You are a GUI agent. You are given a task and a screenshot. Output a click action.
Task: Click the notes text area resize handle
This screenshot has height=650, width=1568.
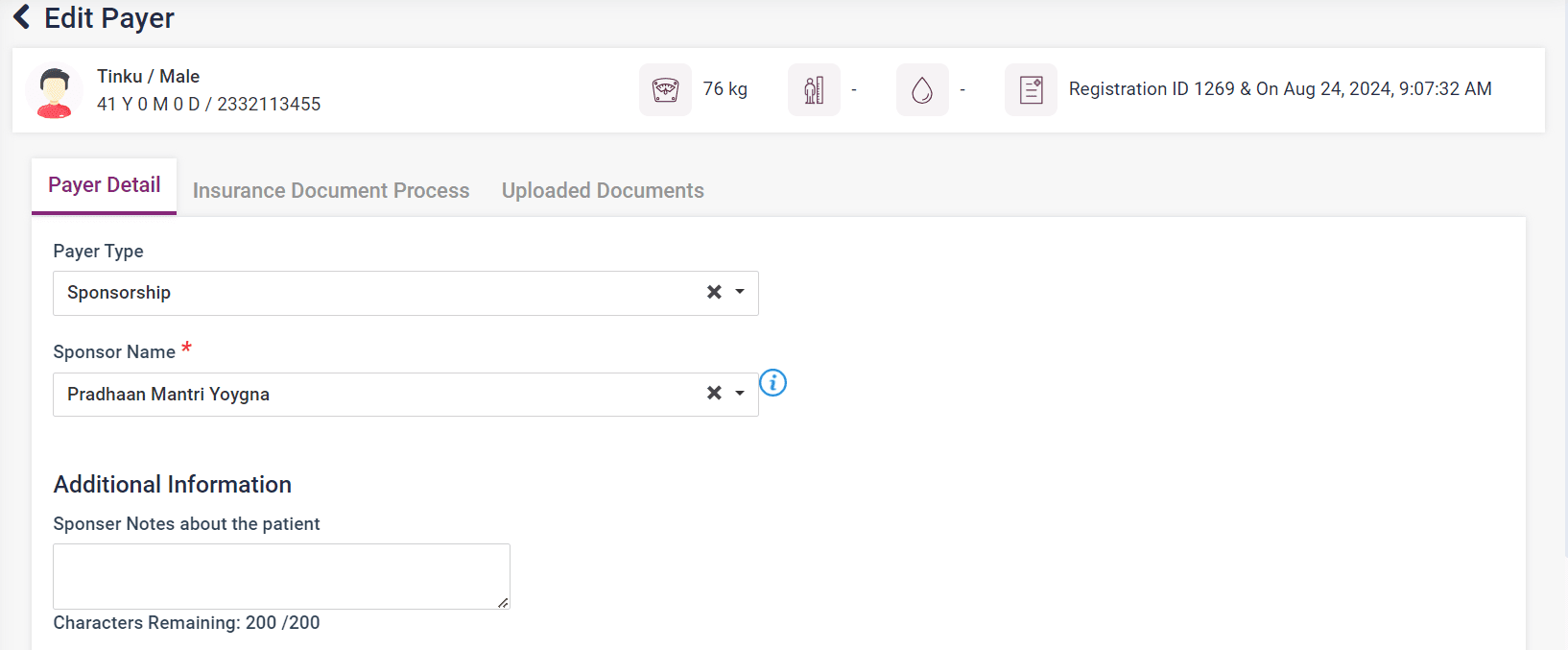point(503,602)
